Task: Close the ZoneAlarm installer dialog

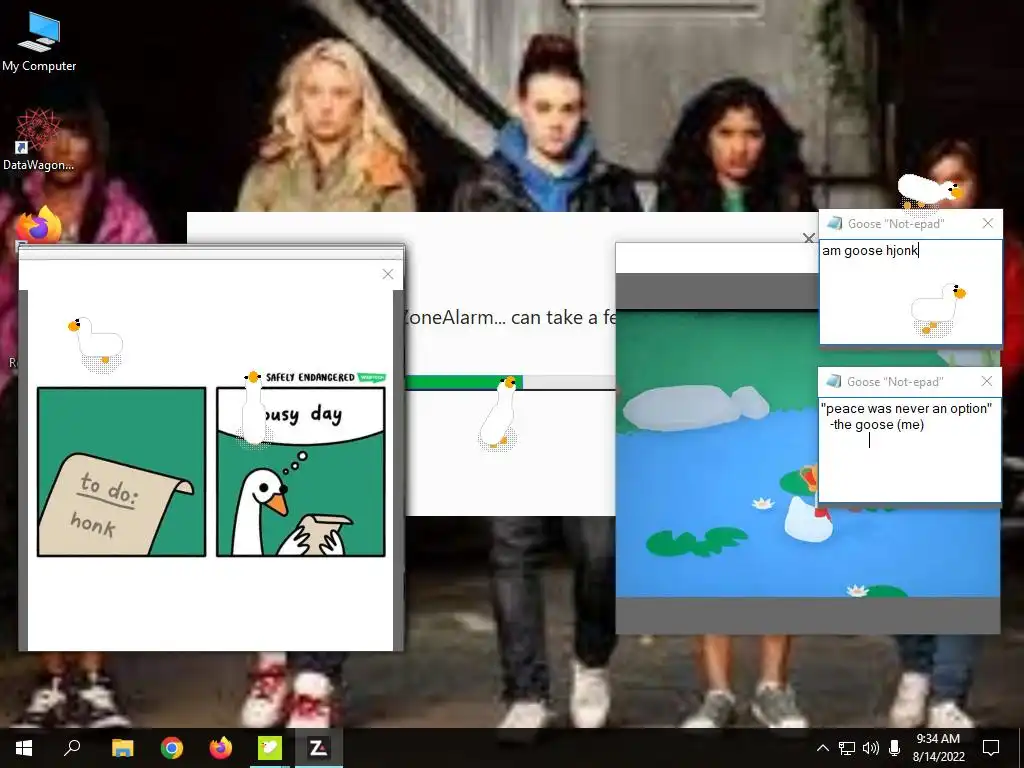Action: tap(808, 238)
